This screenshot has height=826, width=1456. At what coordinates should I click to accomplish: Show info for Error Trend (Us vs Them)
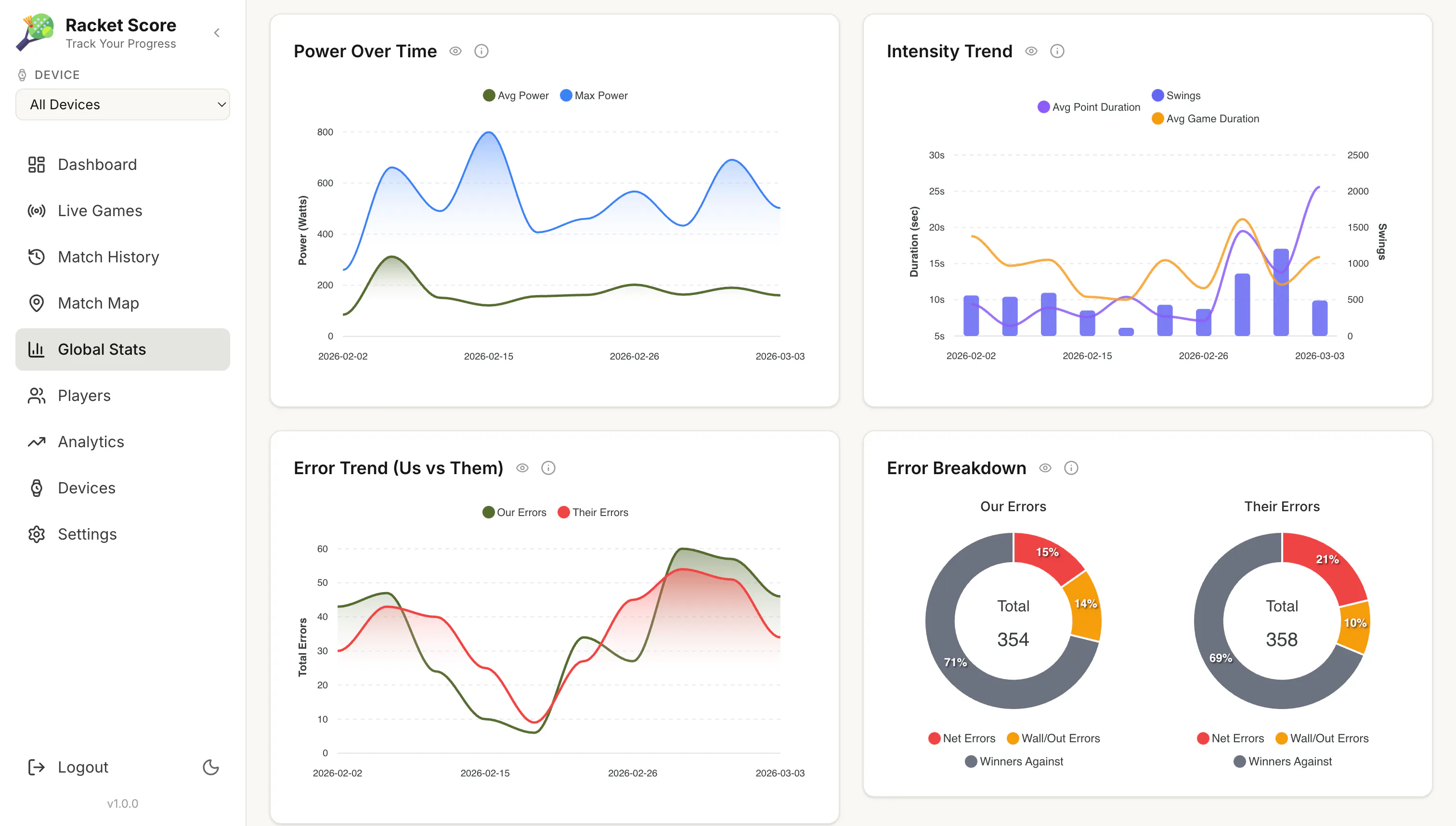[548, 468]
